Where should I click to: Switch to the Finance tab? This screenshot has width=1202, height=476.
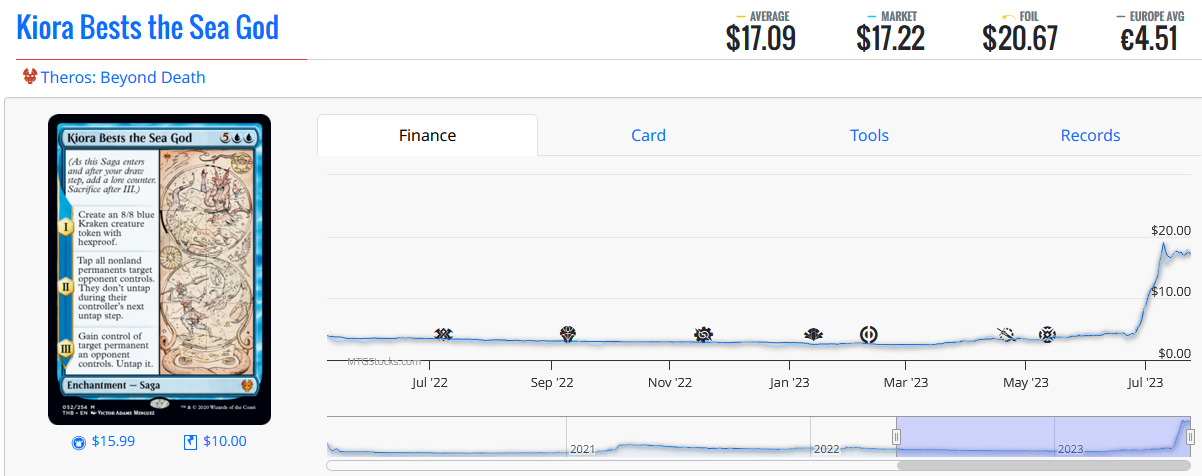[427, 135]
